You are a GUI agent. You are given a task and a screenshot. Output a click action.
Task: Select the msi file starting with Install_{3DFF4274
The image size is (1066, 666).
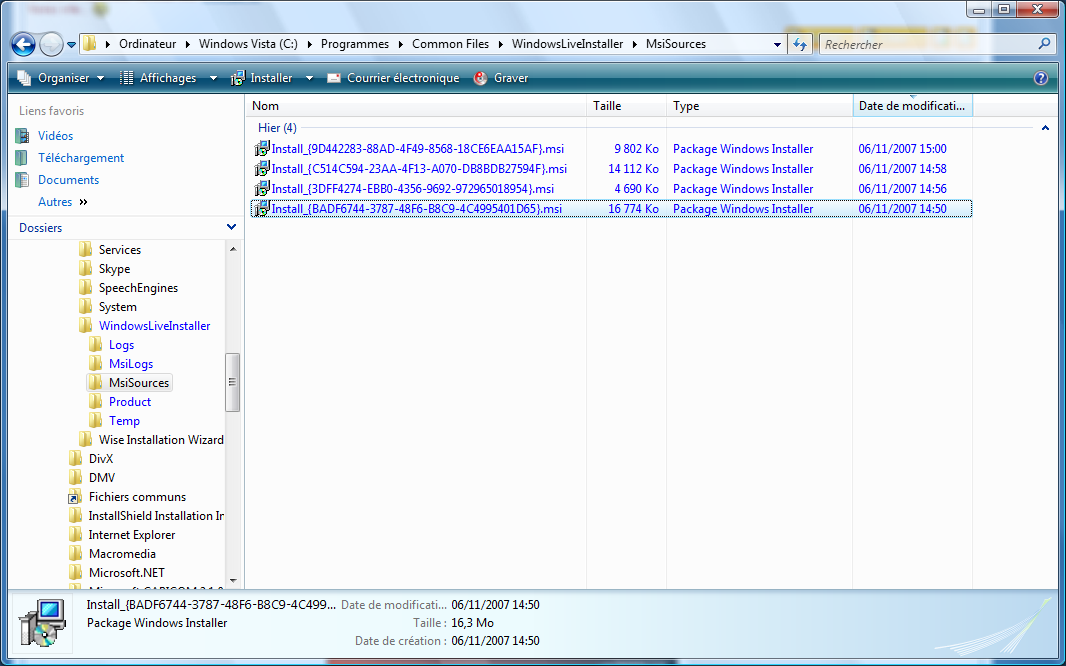click(412, 189)
